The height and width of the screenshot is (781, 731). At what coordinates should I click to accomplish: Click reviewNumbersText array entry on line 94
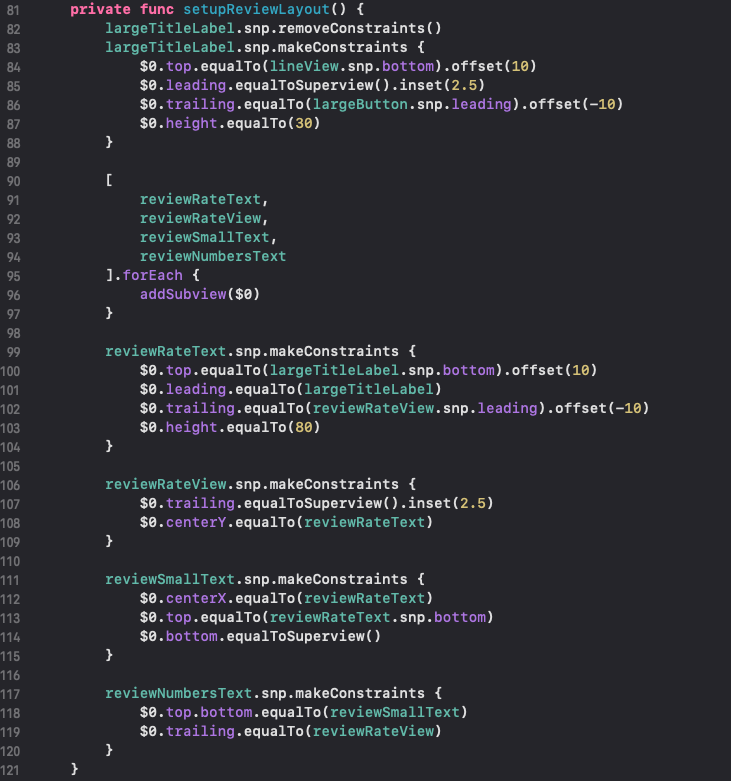(213, 256)
